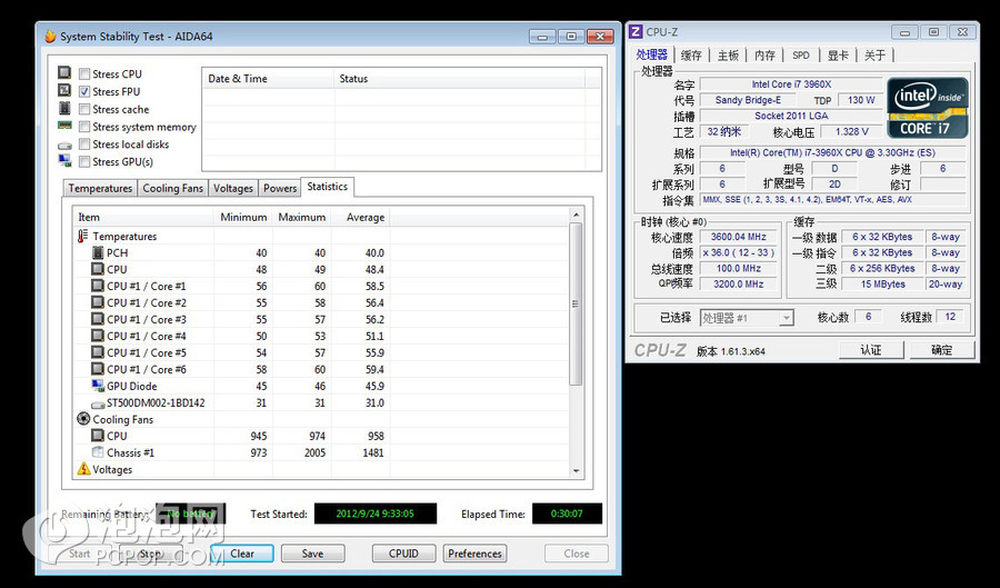Click the Status log column header
This screenshot has height=588, width=1000.
tap(459, 78)
